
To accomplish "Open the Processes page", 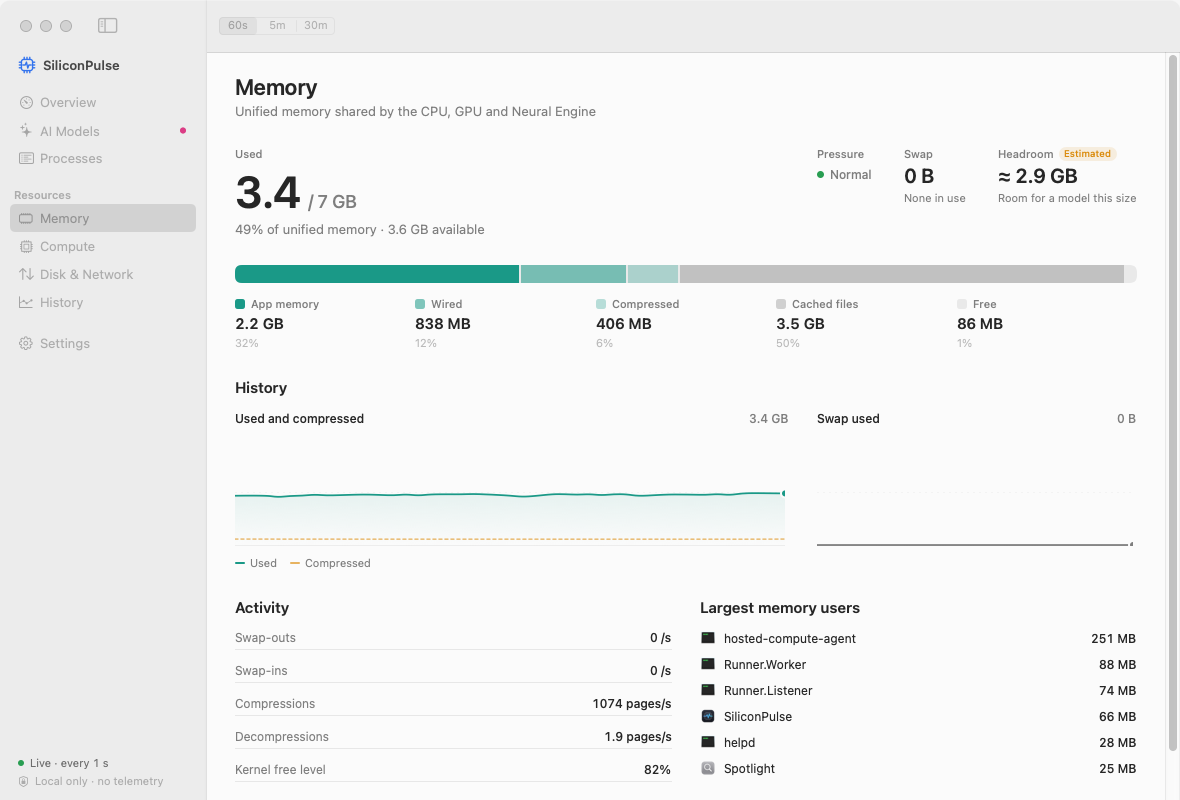I will coord(103,158).
